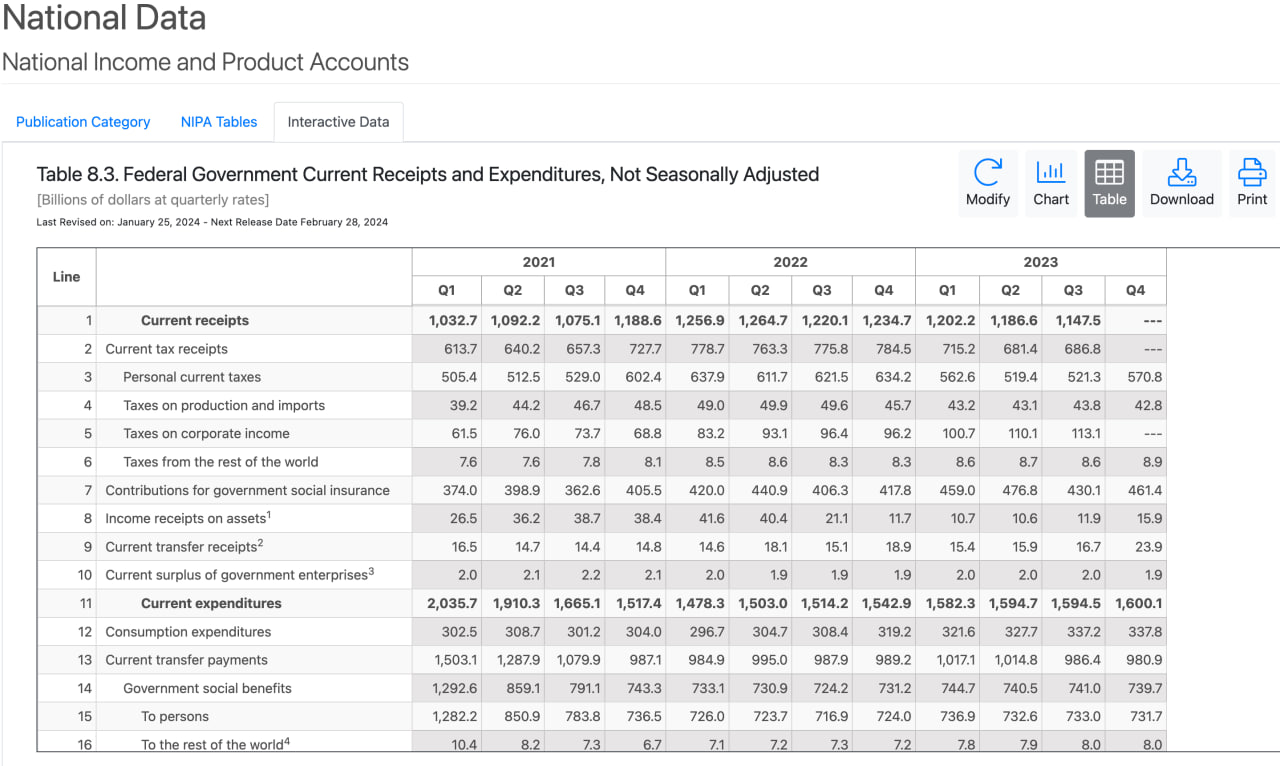
Task: Click the 2023 year column header
Action: (1041, 262)
